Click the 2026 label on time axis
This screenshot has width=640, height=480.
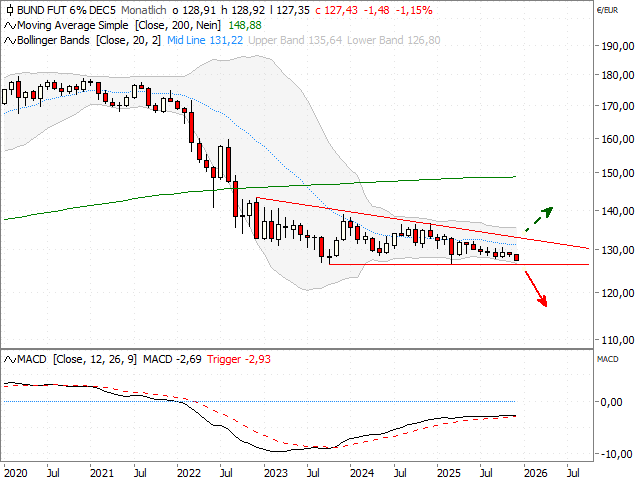point(533,471)
